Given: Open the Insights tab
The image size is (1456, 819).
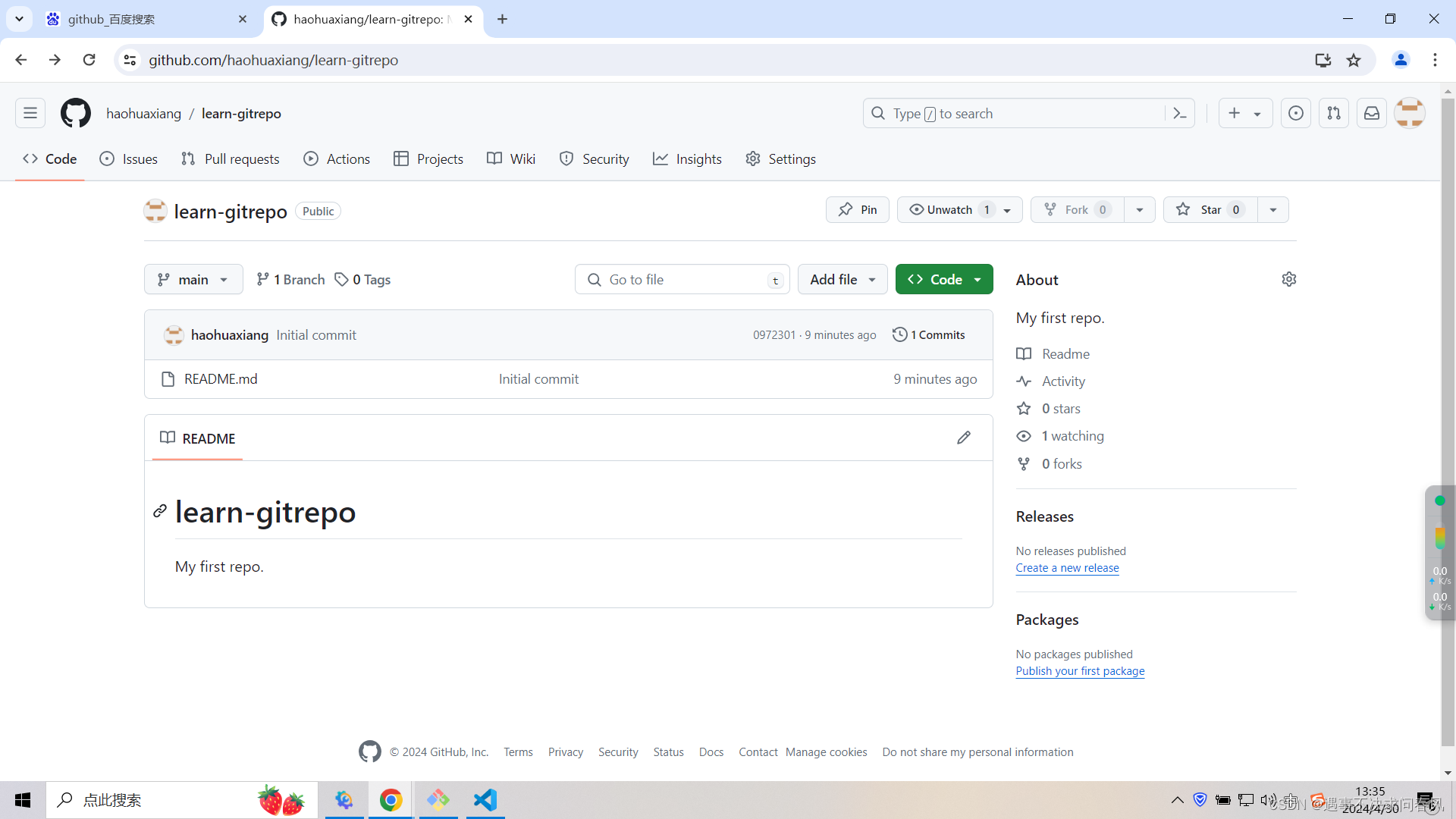Looking at the screenshot, I should [688, 159].
